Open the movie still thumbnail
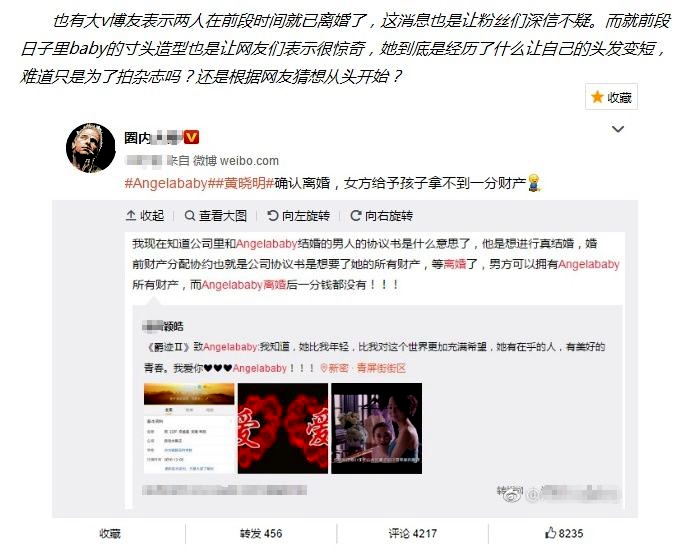 (x=377, y=428)
